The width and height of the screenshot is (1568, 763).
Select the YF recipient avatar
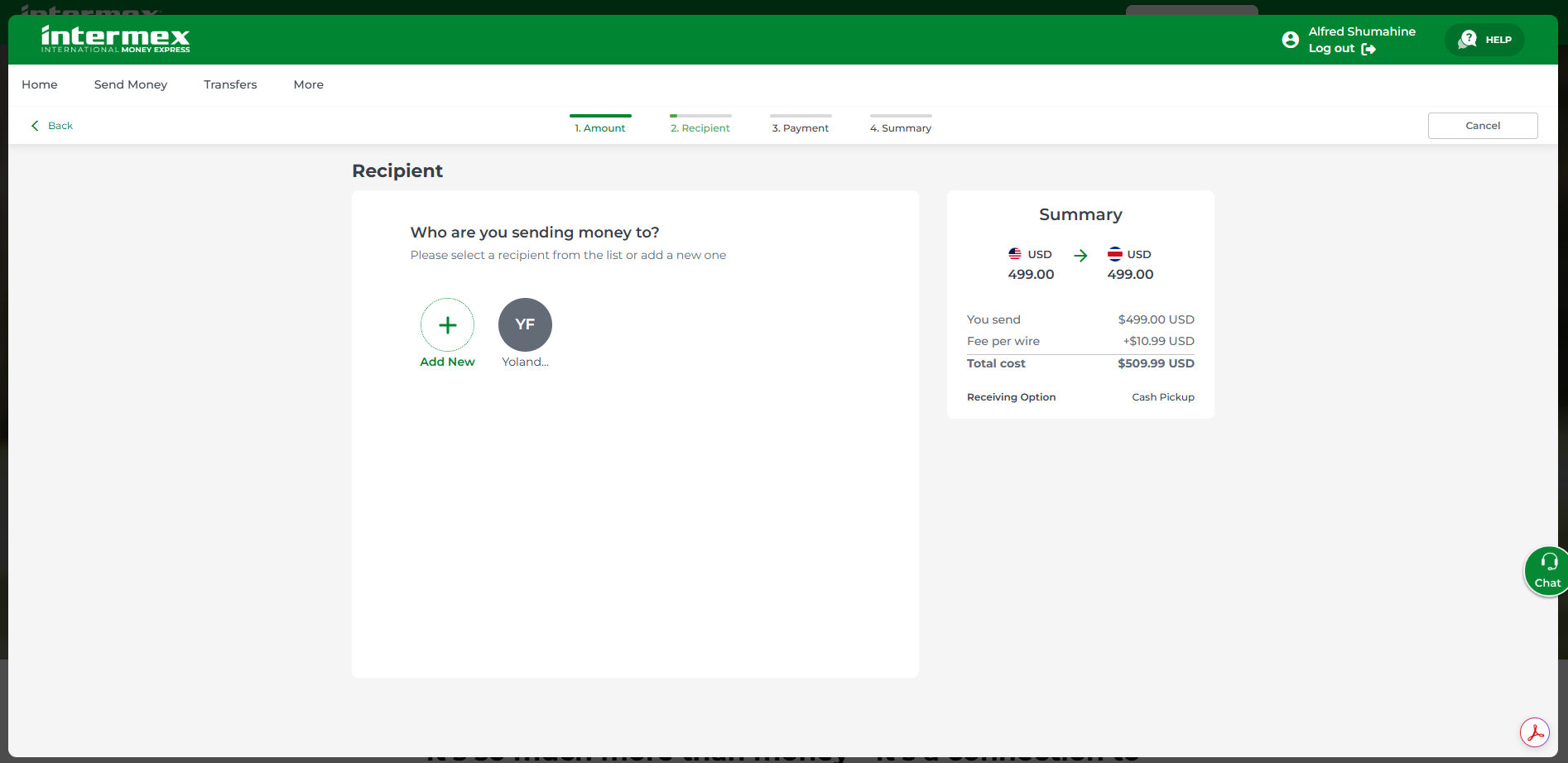[x=525, y=325]
